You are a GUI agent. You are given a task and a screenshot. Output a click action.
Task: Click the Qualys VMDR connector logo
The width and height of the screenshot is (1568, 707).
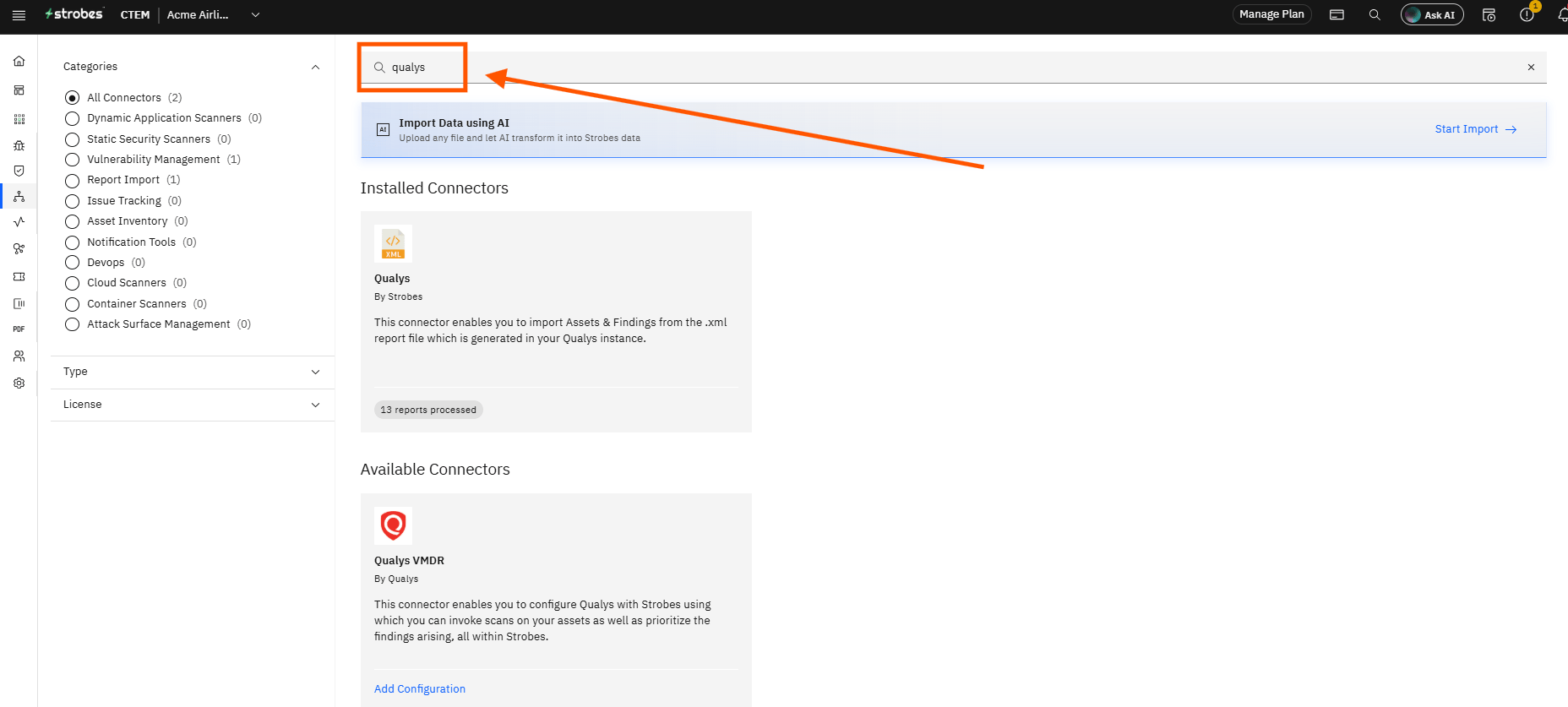click(x=393, y=525)
